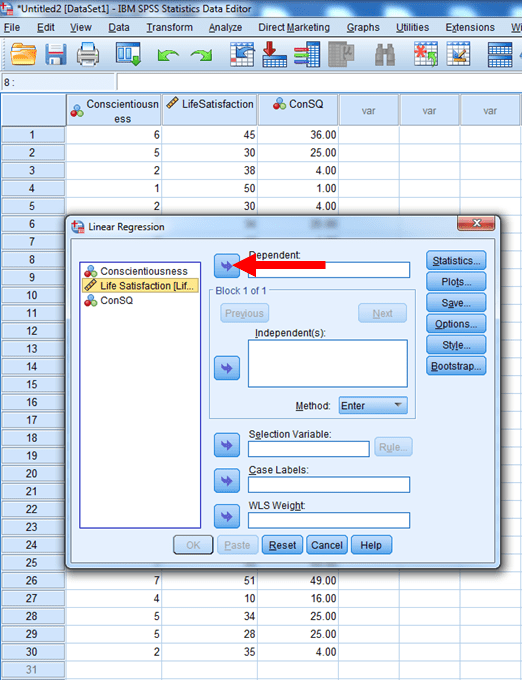Open the Method dropdown
522x680 pixels.
point(373,405)
